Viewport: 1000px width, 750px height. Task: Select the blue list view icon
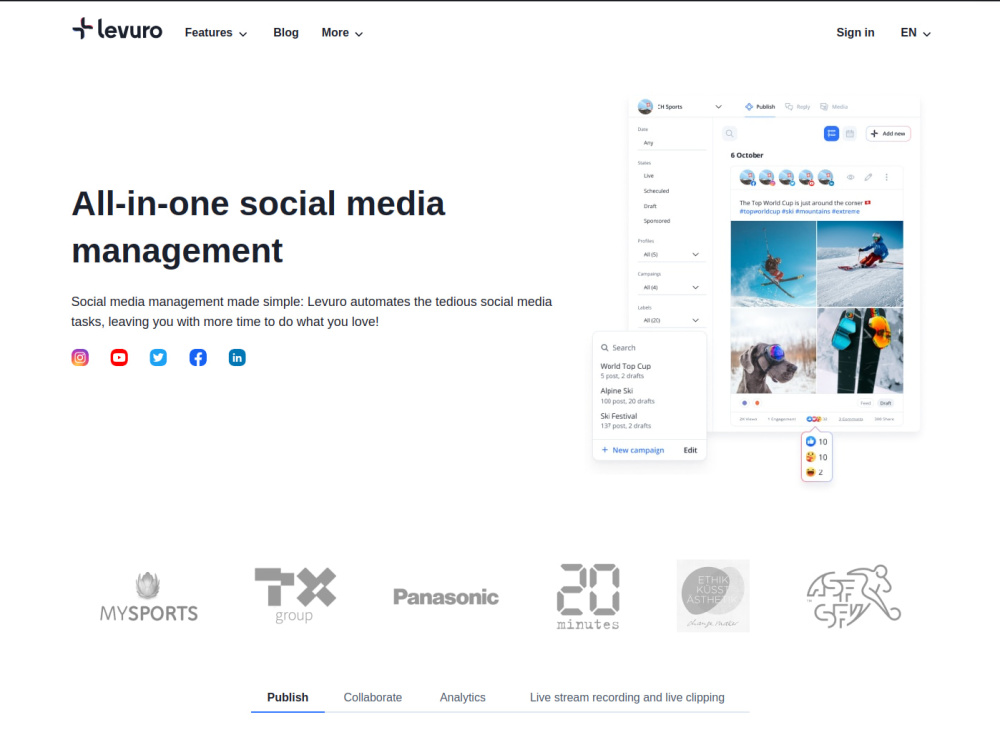[x=831, y=133]
